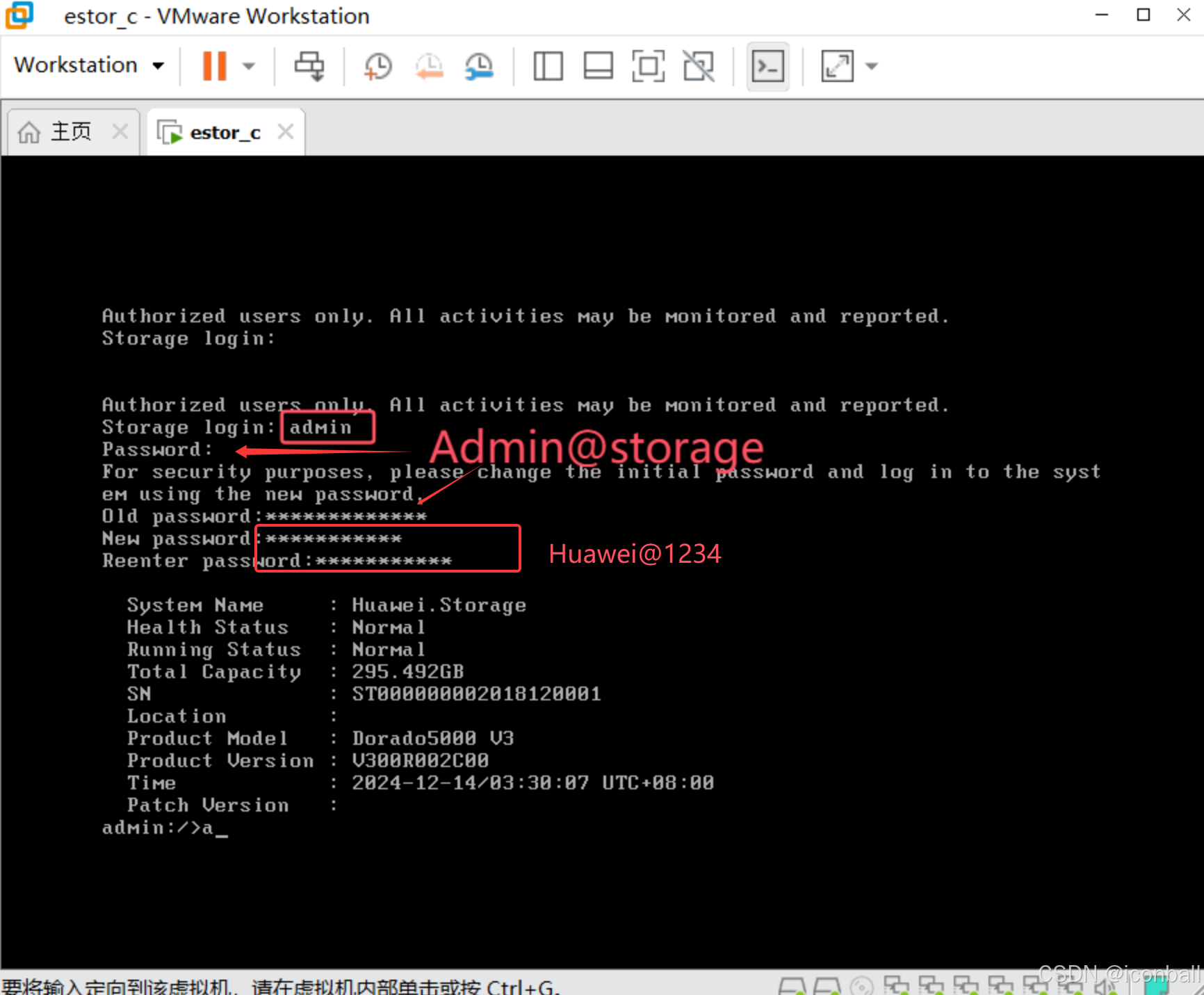Image resolution: width=1204 pixels, height=995 pixels.
Task: Toggle the thumbnail bar view
Action: pos(598,66)
